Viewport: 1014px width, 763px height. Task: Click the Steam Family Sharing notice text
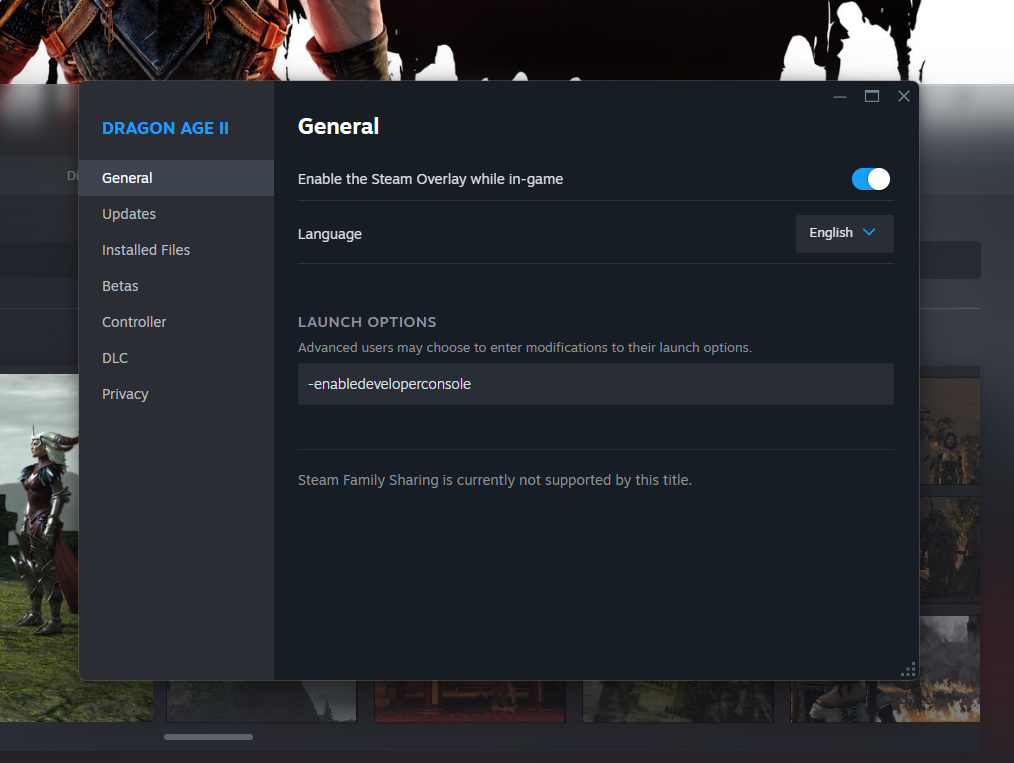click(495, 480)
